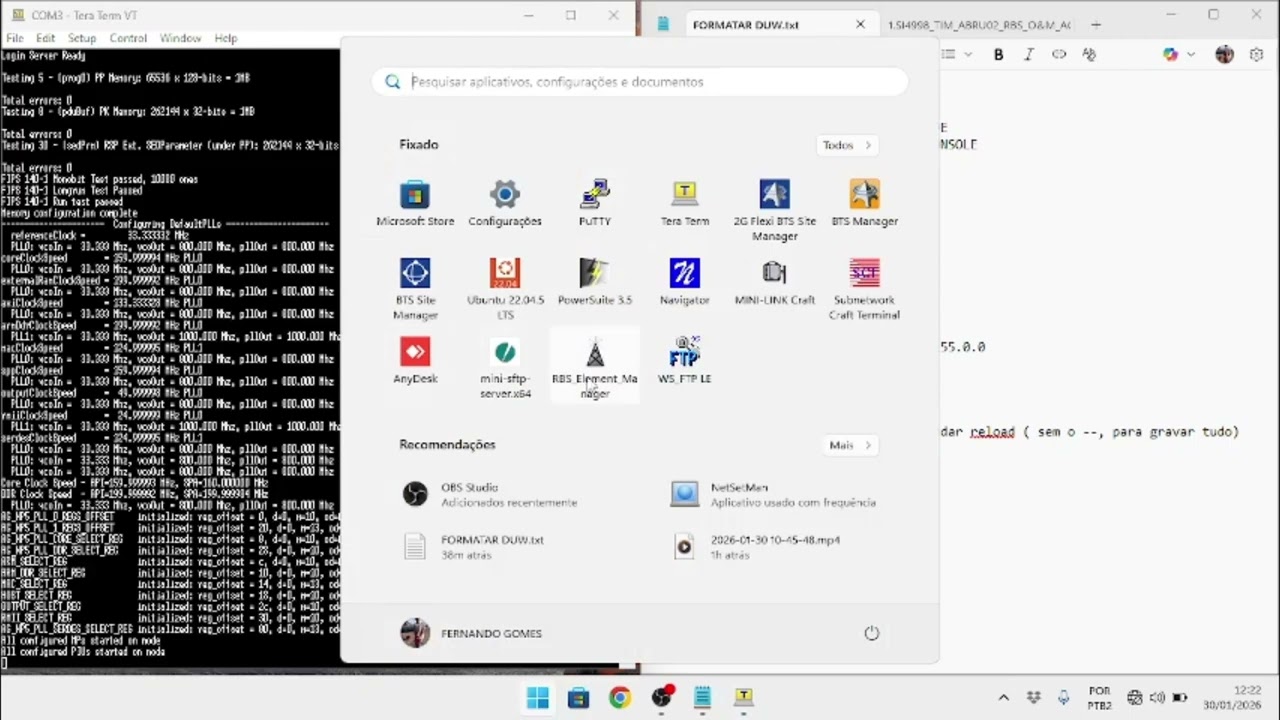This screenshot has width=1280, height=720.
Task: Show all apps with Todos button
Action: coord(847,145)
